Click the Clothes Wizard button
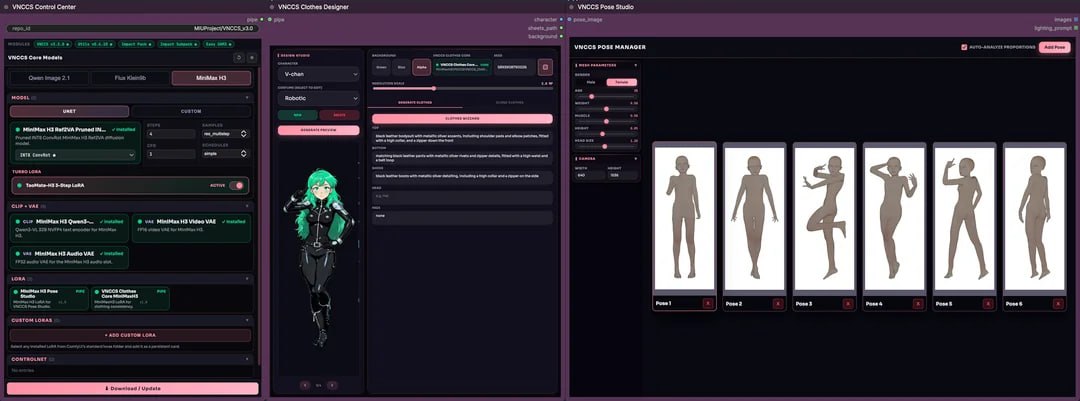This screenshot has height=401, width=1080. (x=460, y=119)
